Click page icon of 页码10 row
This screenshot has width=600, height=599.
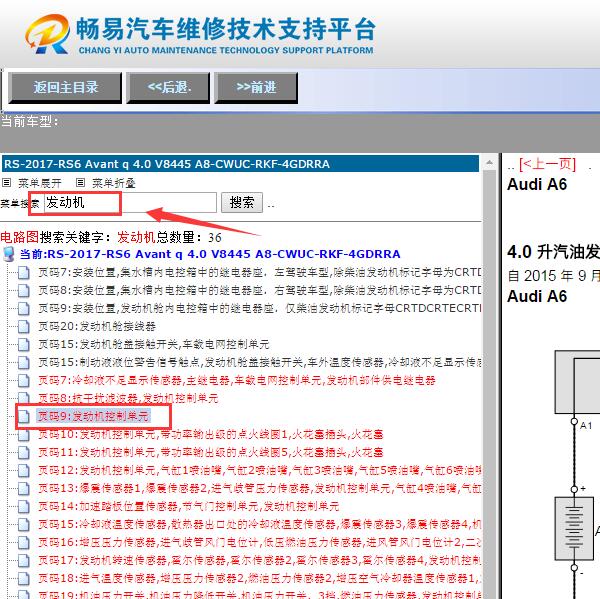24,435
